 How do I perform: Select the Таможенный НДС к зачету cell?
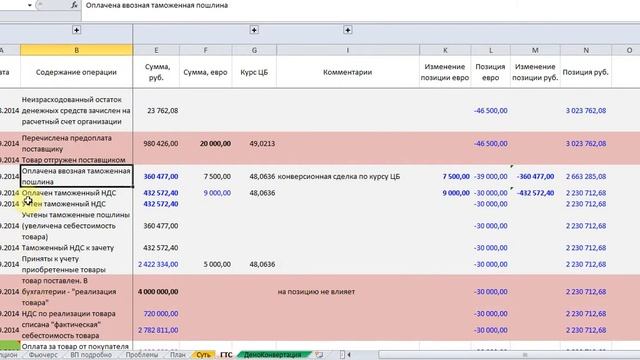76,248
